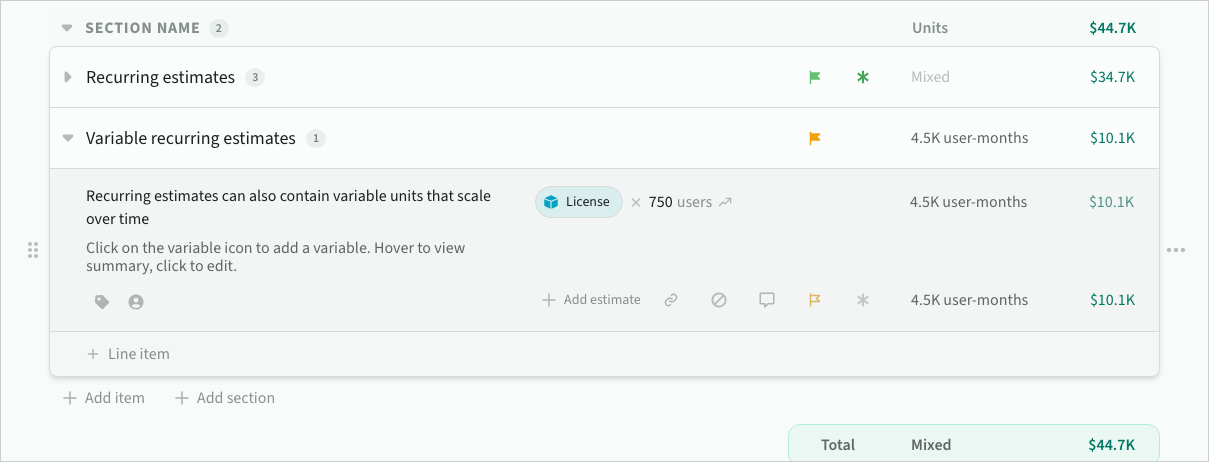Expand the Recurring estimates row
The image size is (1209, 462).
(68, 77)
